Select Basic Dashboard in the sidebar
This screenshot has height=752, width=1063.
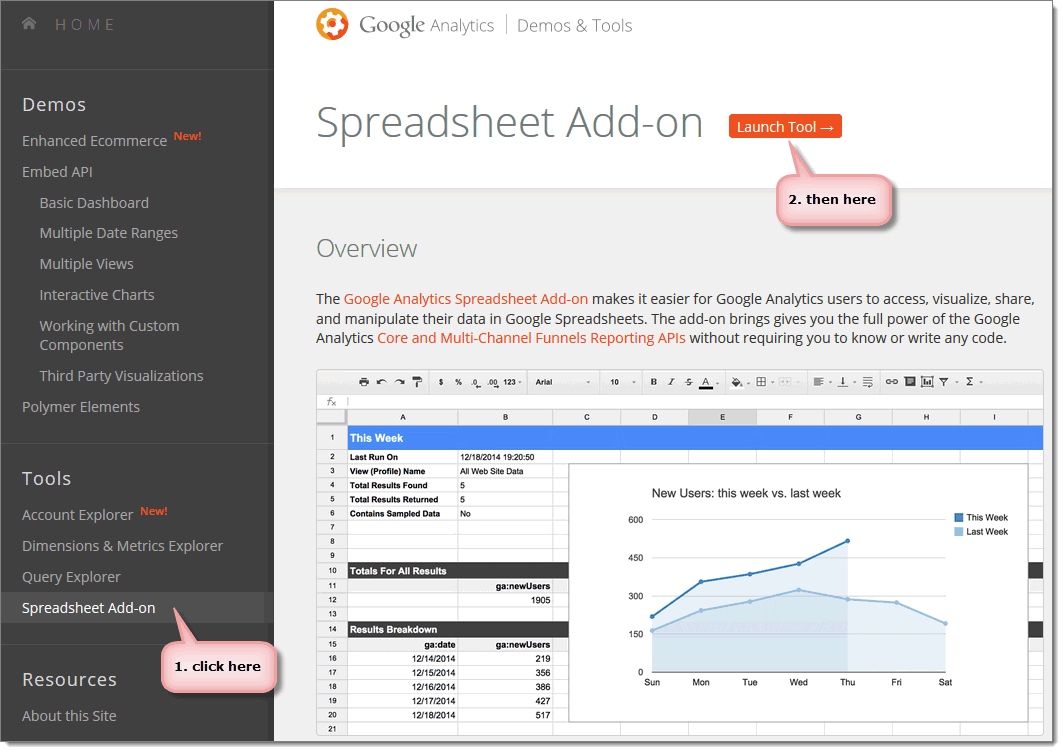(x=94, y=203)
